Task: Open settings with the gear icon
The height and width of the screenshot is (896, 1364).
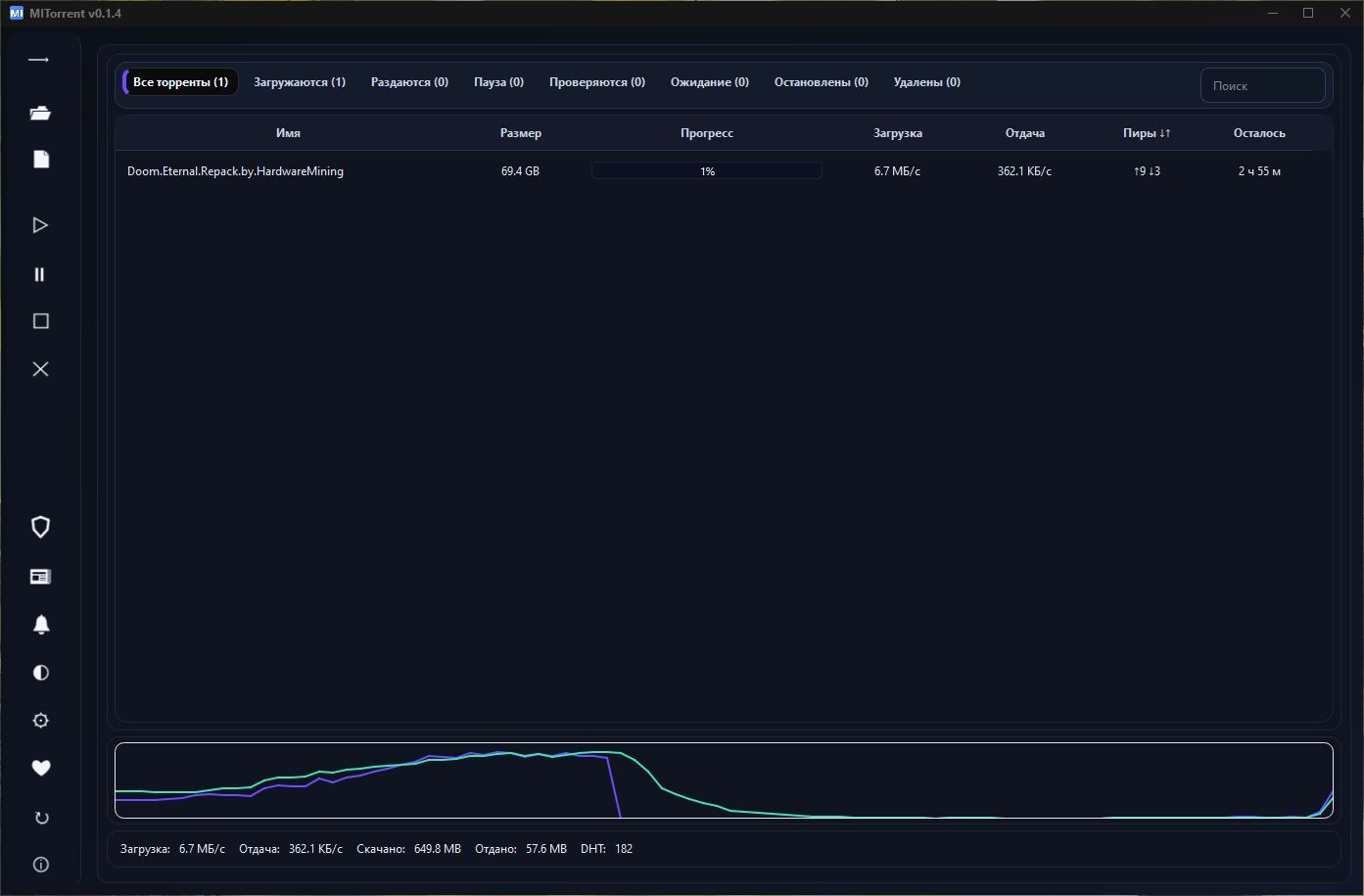Action: click(x=40, y=721)
